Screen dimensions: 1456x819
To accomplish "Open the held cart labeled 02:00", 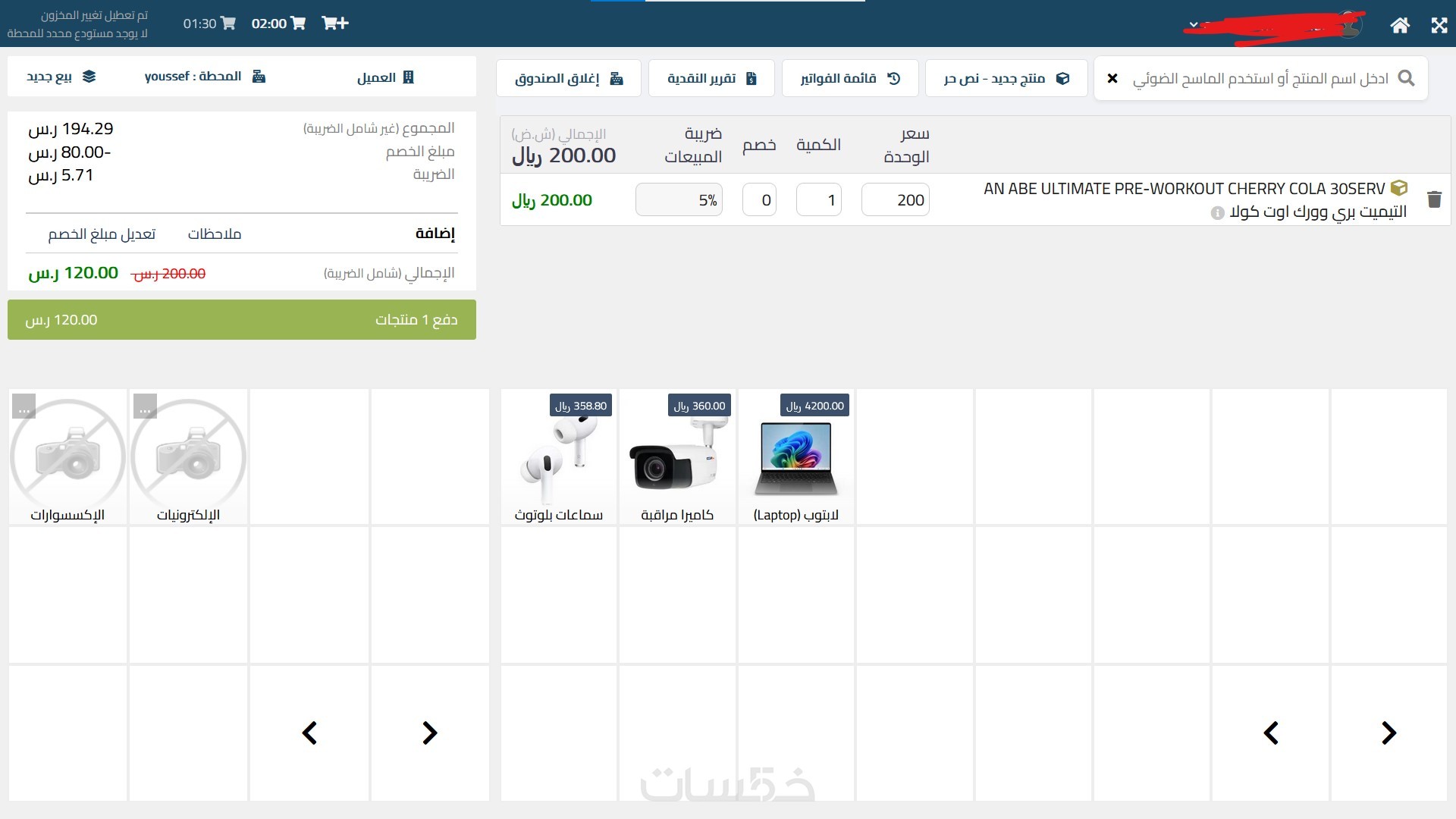I will (x=278, y=24).
